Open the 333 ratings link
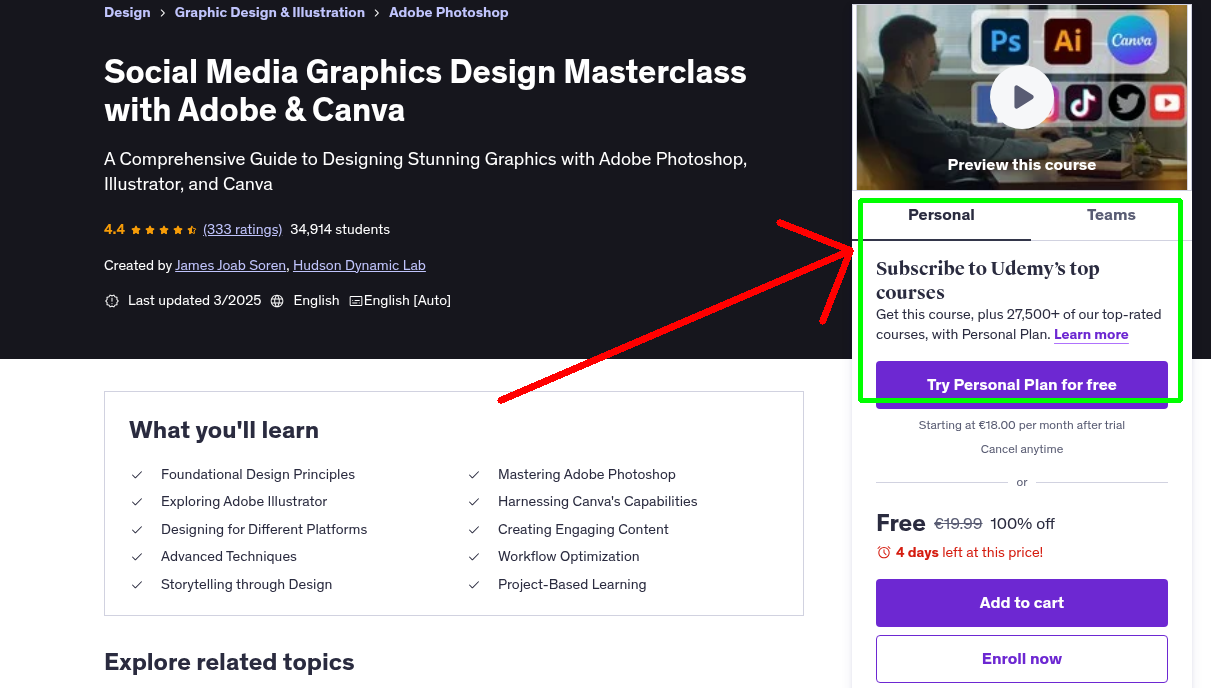The image size is (1211, 688). [x=243, y=229]
